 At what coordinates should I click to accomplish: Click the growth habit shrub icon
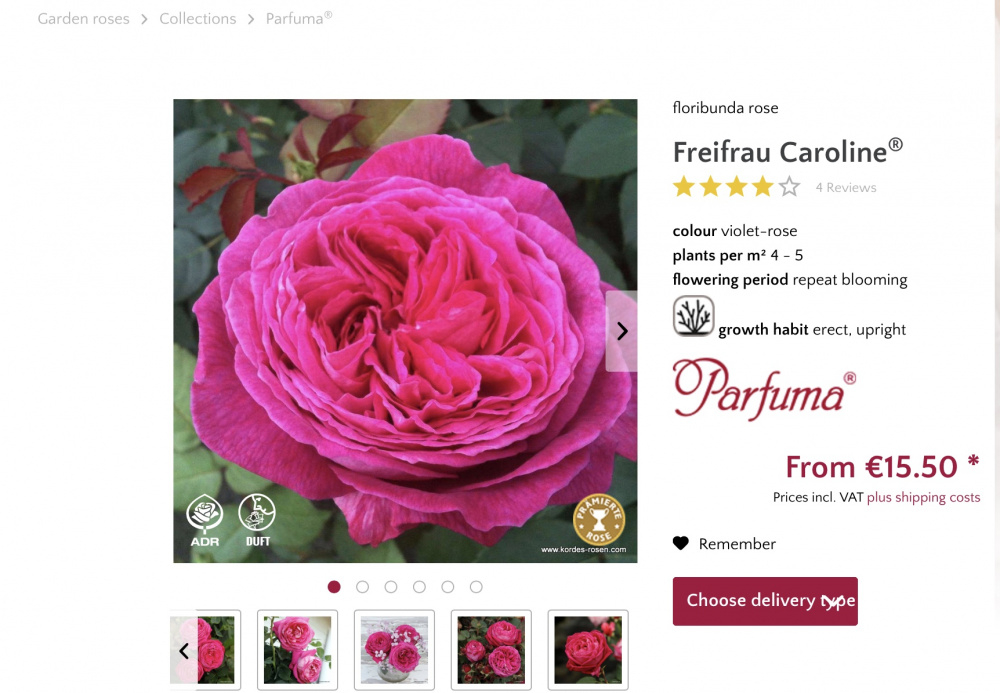click(x=693, y=316)
